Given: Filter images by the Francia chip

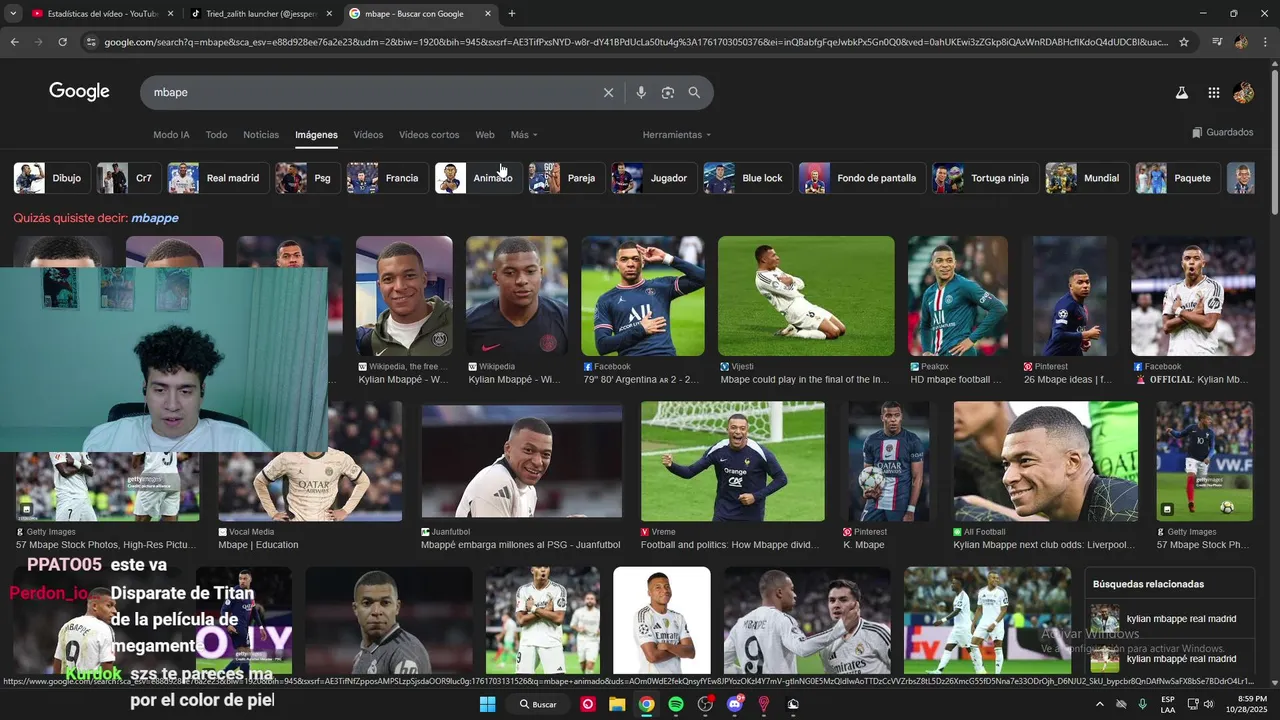Looking at the screenshot, I should (387, 178).
